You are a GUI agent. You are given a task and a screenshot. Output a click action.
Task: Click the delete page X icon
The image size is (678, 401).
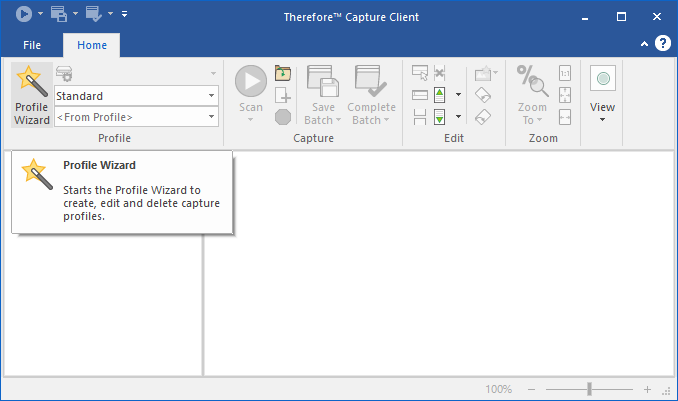coord(439,73)
